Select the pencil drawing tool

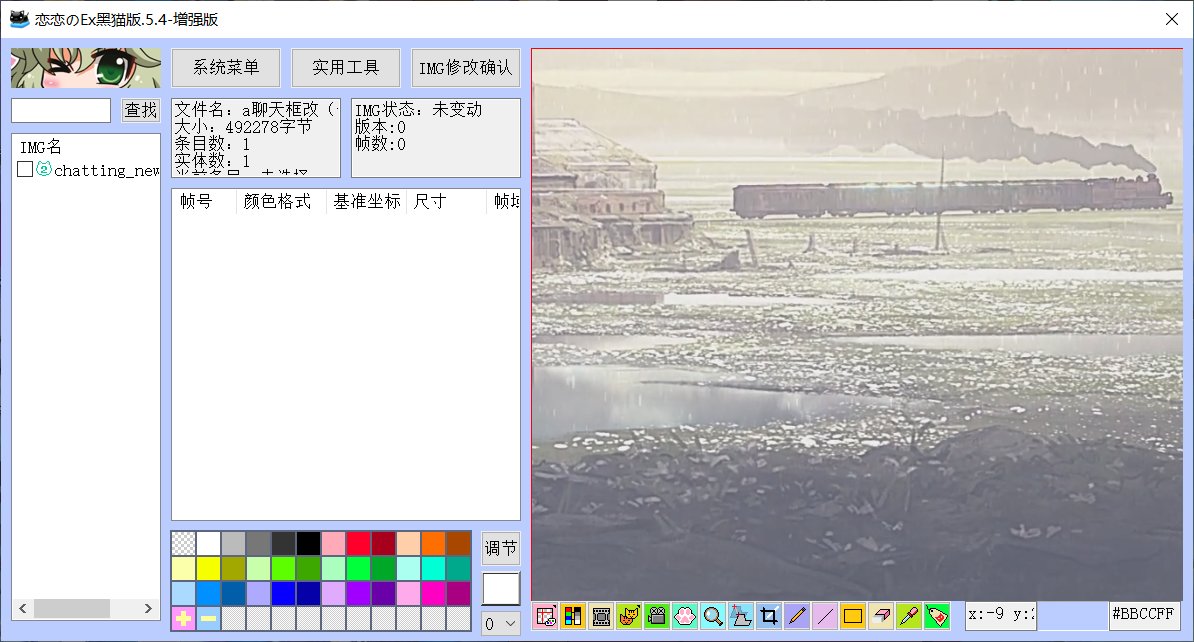tap(797, 616)
